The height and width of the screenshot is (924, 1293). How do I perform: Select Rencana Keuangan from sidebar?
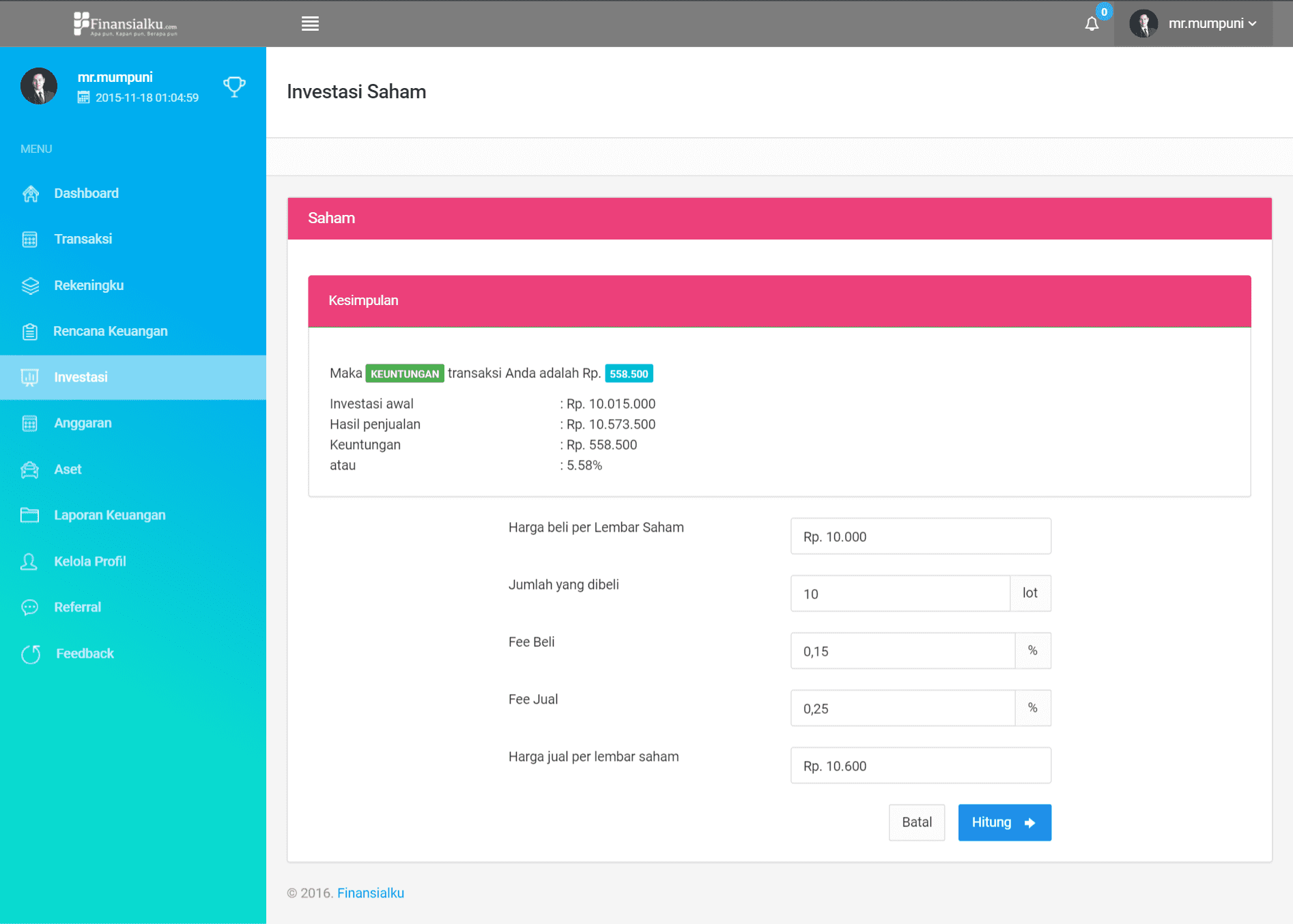tap(110, 332)
